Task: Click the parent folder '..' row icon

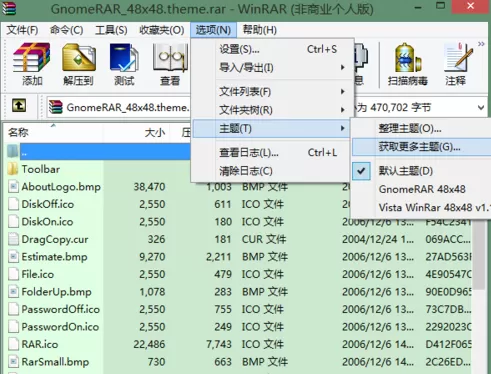Action: click(13, 151)
